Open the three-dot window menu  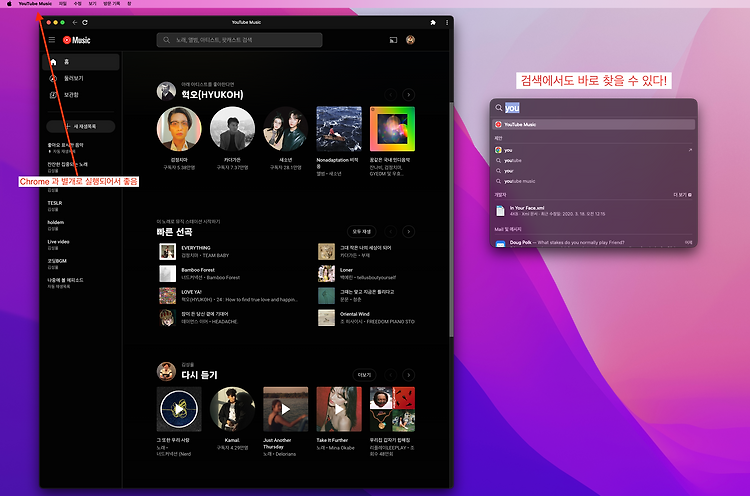447,22
